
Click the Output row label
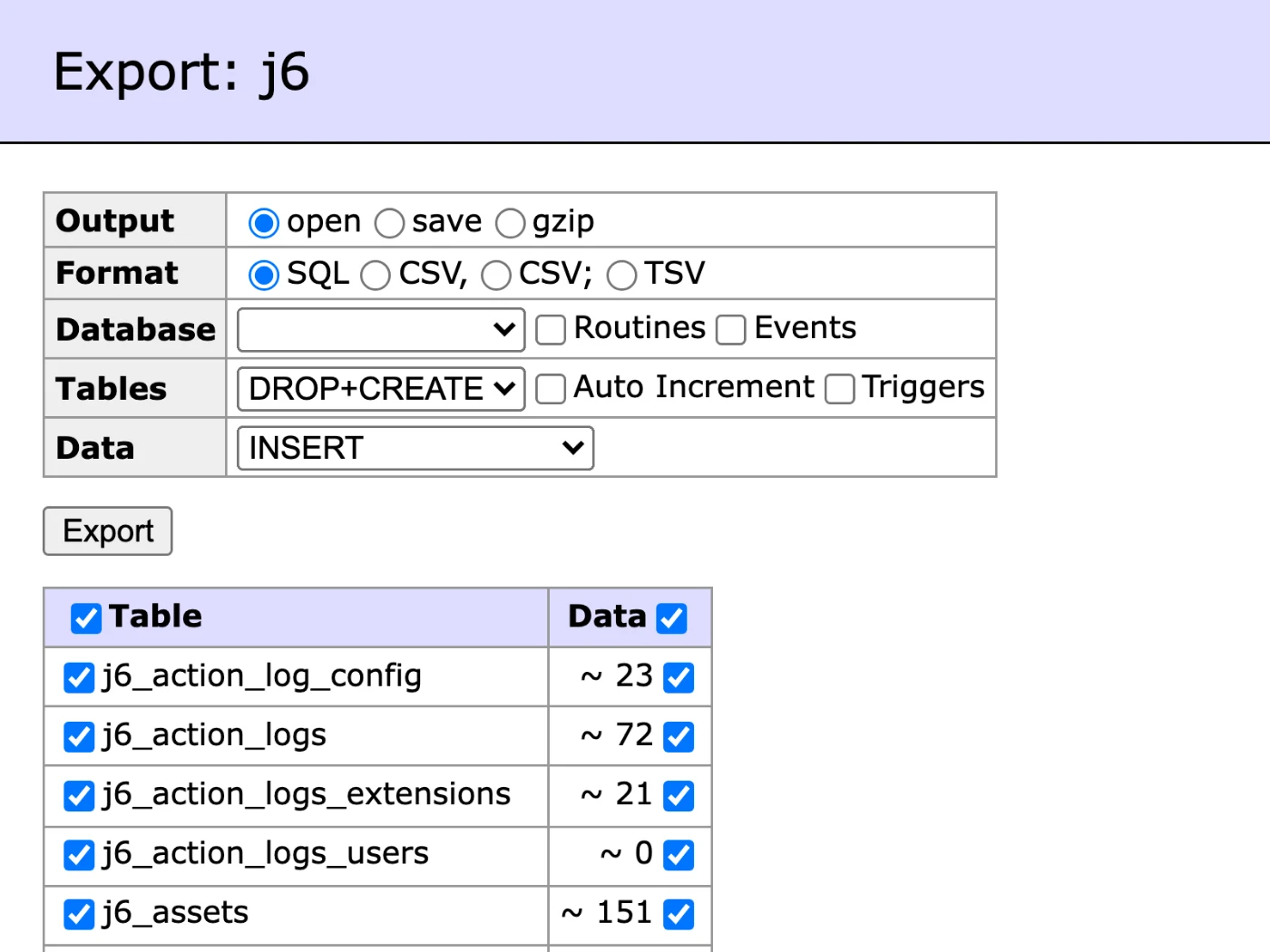click(115, 220)
